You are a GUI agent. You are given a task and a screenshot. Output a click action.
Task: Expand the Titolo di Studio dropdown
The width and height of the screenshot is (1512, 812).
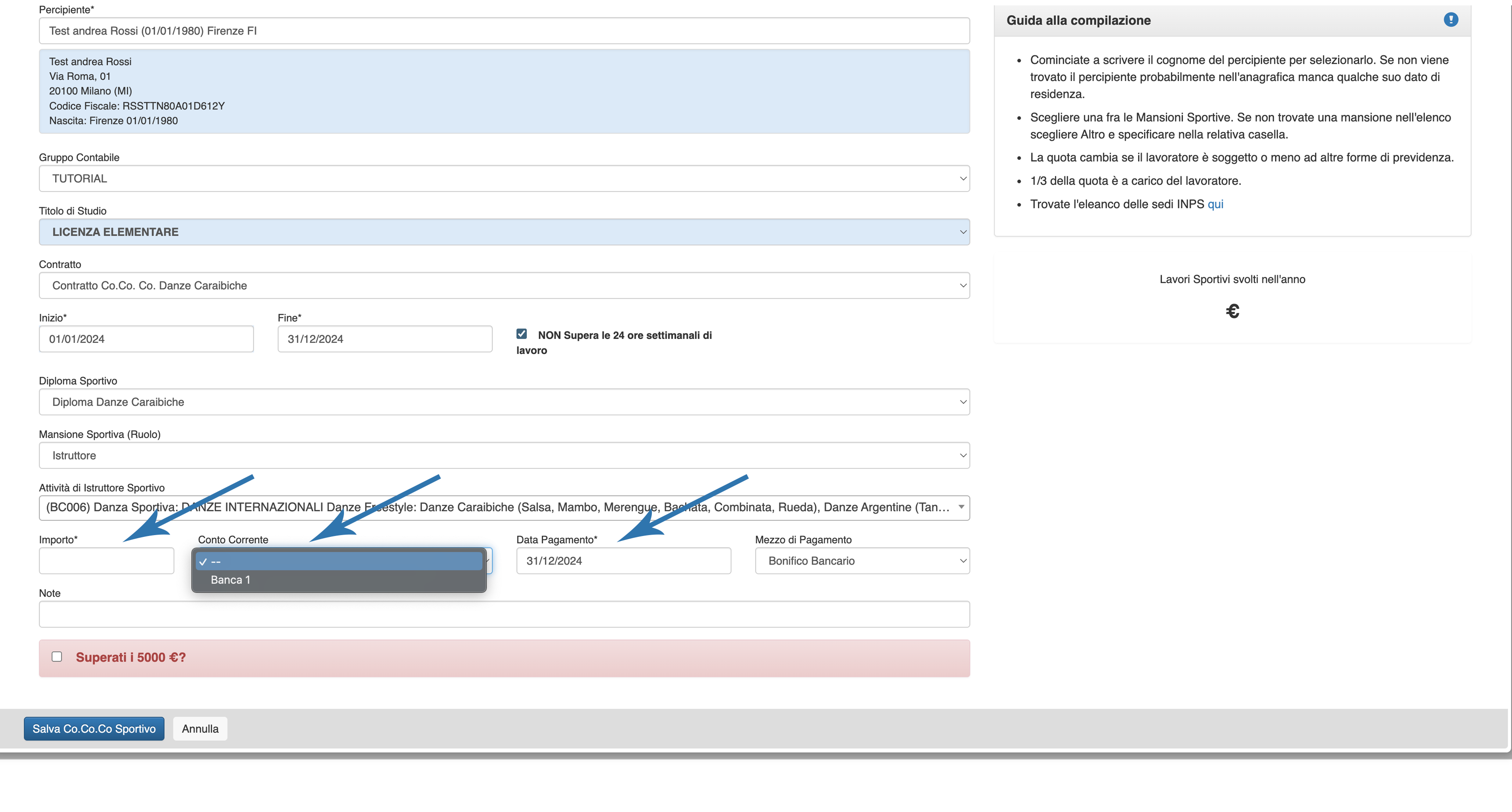[504, 232]
